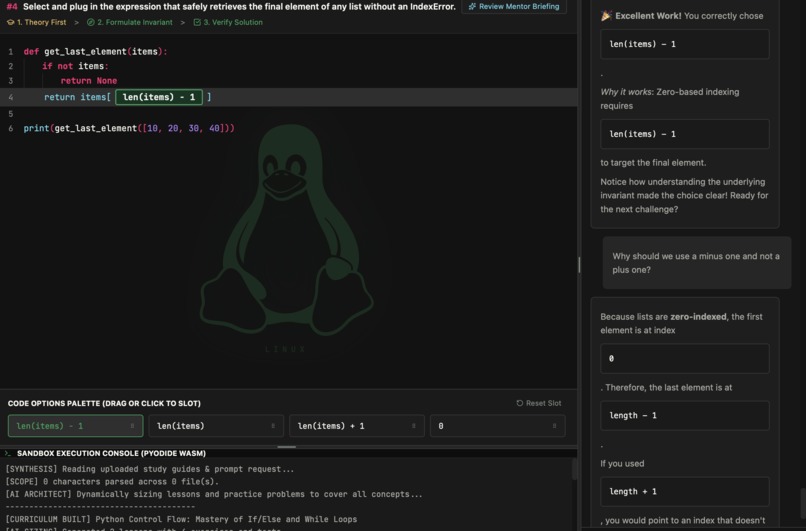
Task: Click the horizontal splitter handle above the console
Action: point(286,447)
